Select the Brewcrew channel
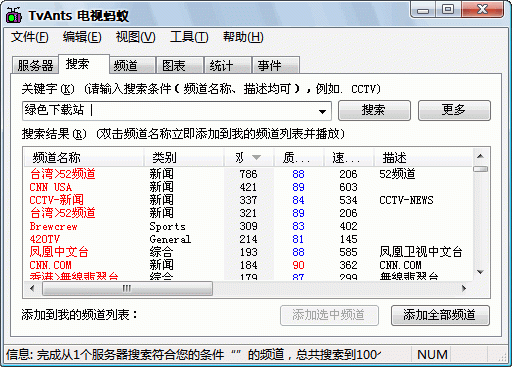The image size is (512, 367). pyautogui.click(x=53, y=226)
